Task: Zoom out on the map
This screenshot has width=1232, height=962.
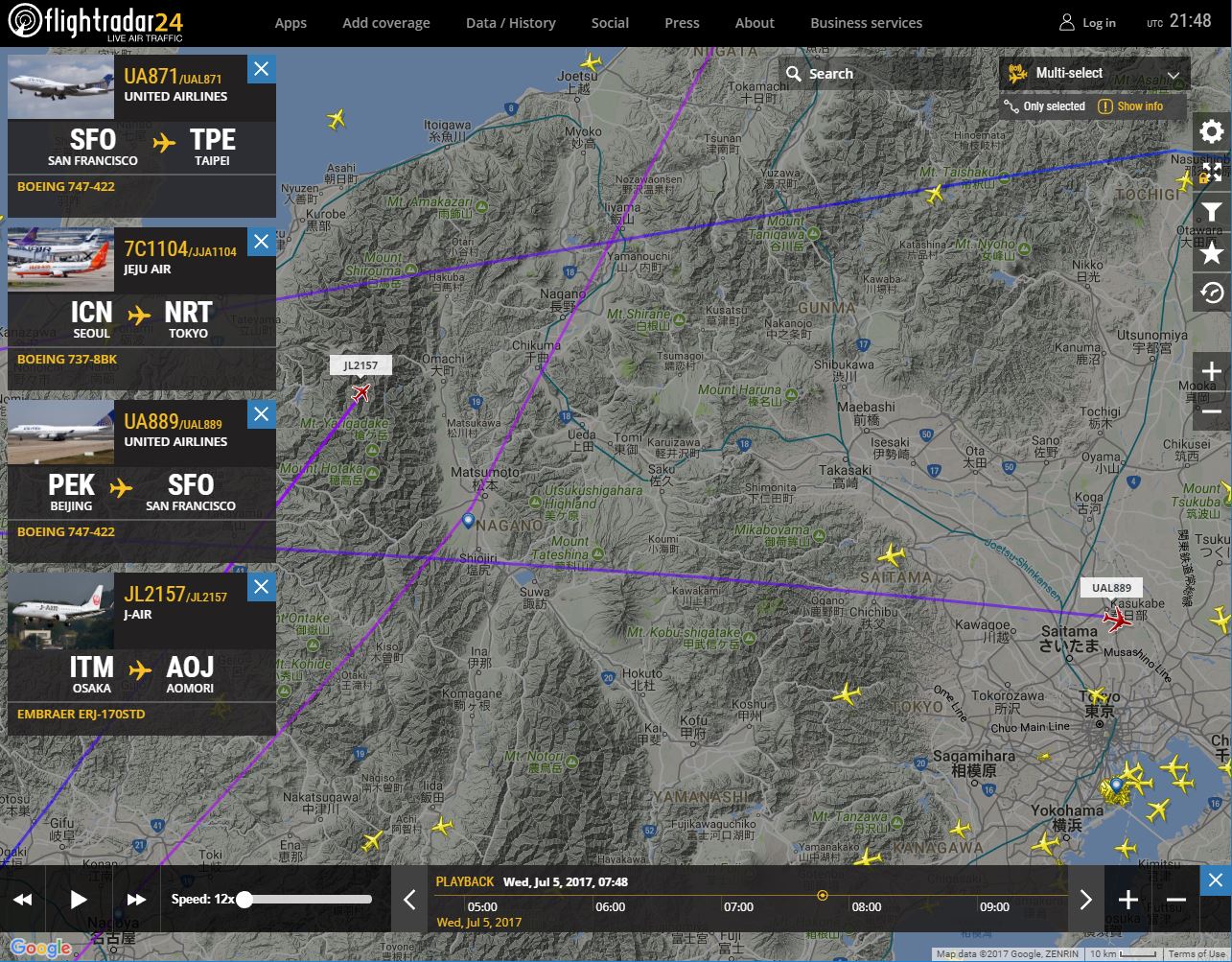Action: tap(1212, 412)
